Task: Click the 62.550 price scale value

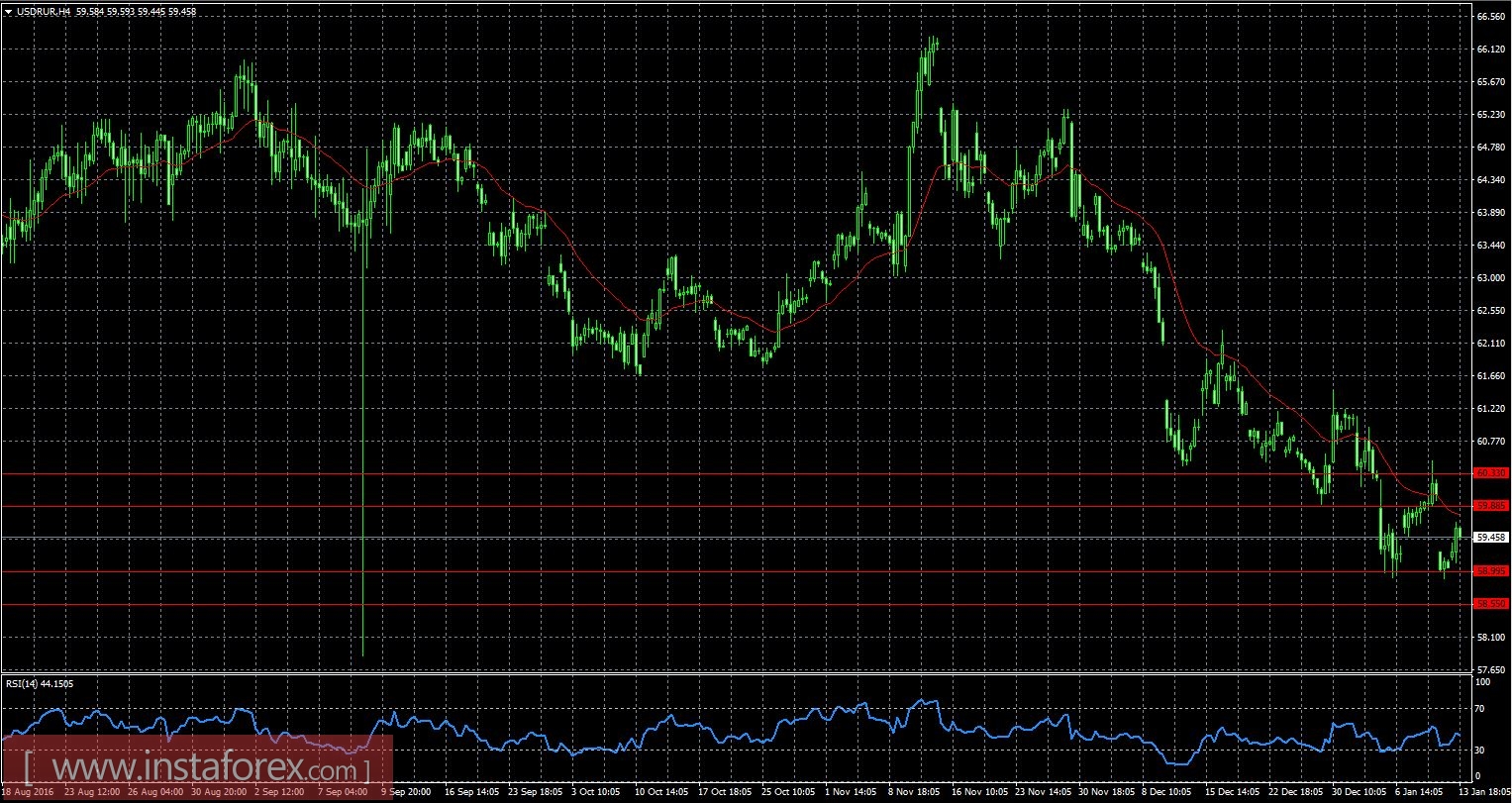Action: [1490, 311]
